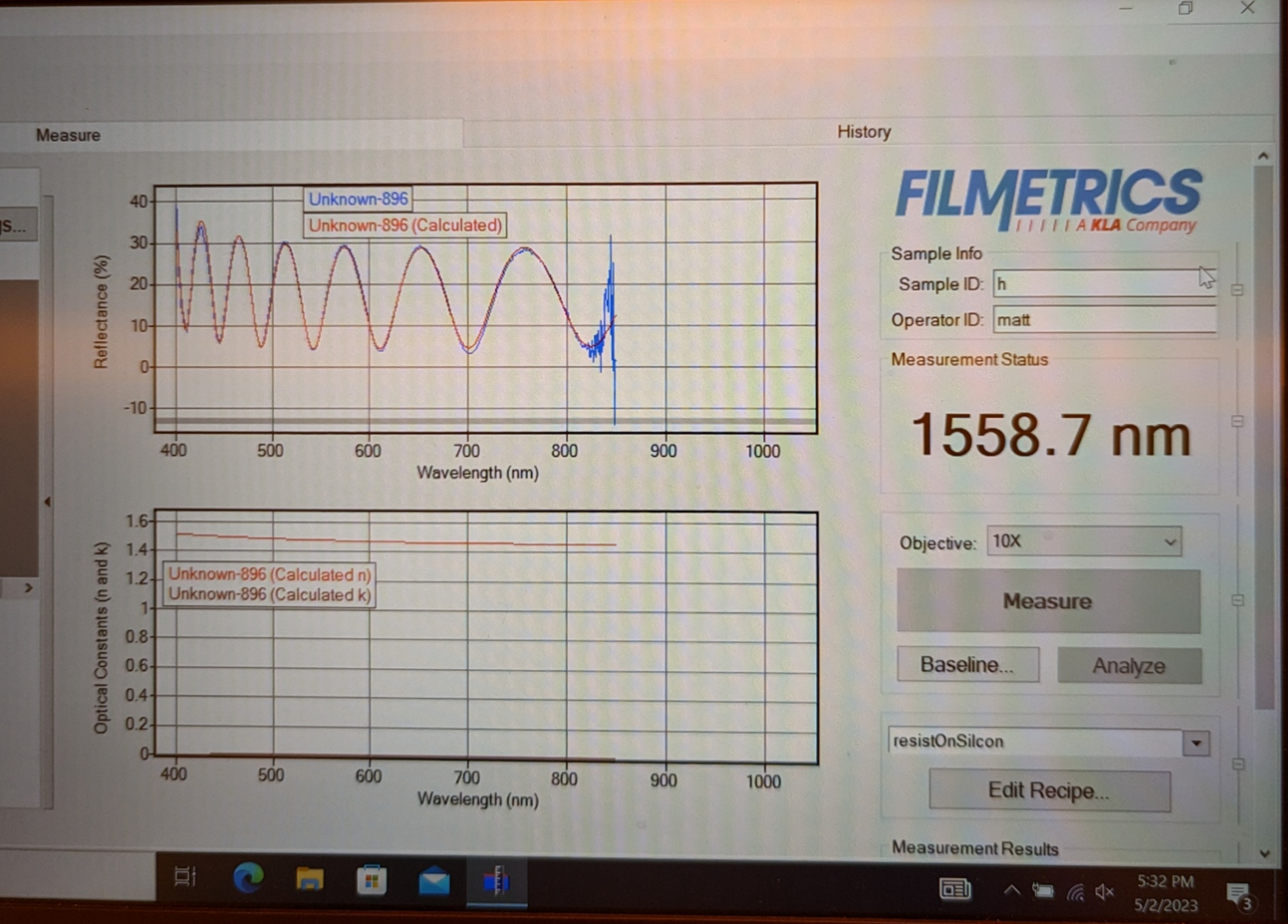The image size is (1288, 924).
Task: Collapse the Measurement Status section toggle
Action: click(x=1237, y=421)
